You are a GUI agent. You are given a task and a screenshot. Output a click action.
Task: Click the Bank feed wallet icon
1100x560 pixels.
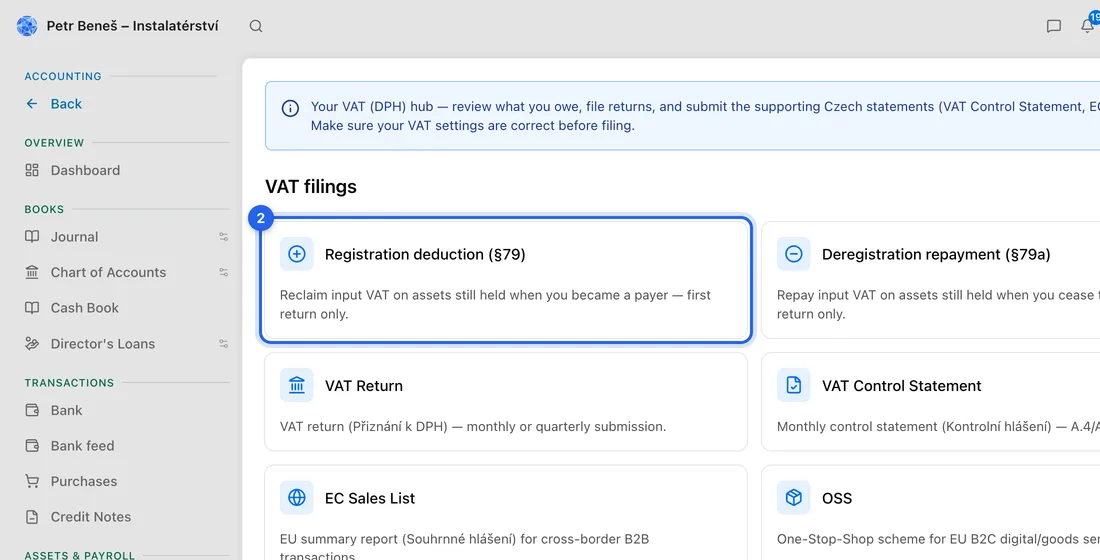32,446
